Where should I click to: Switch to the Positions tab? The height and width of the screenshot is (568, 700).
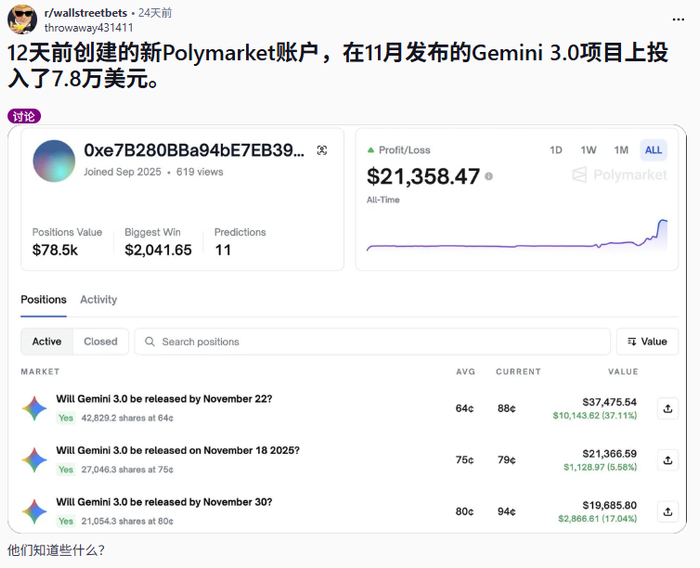point(43,300)
